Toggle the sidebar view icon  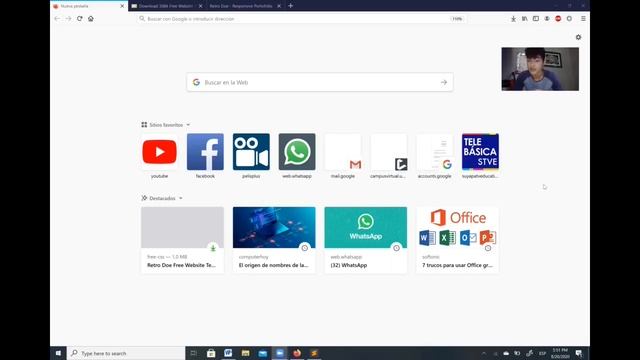(x=536, y=19)
